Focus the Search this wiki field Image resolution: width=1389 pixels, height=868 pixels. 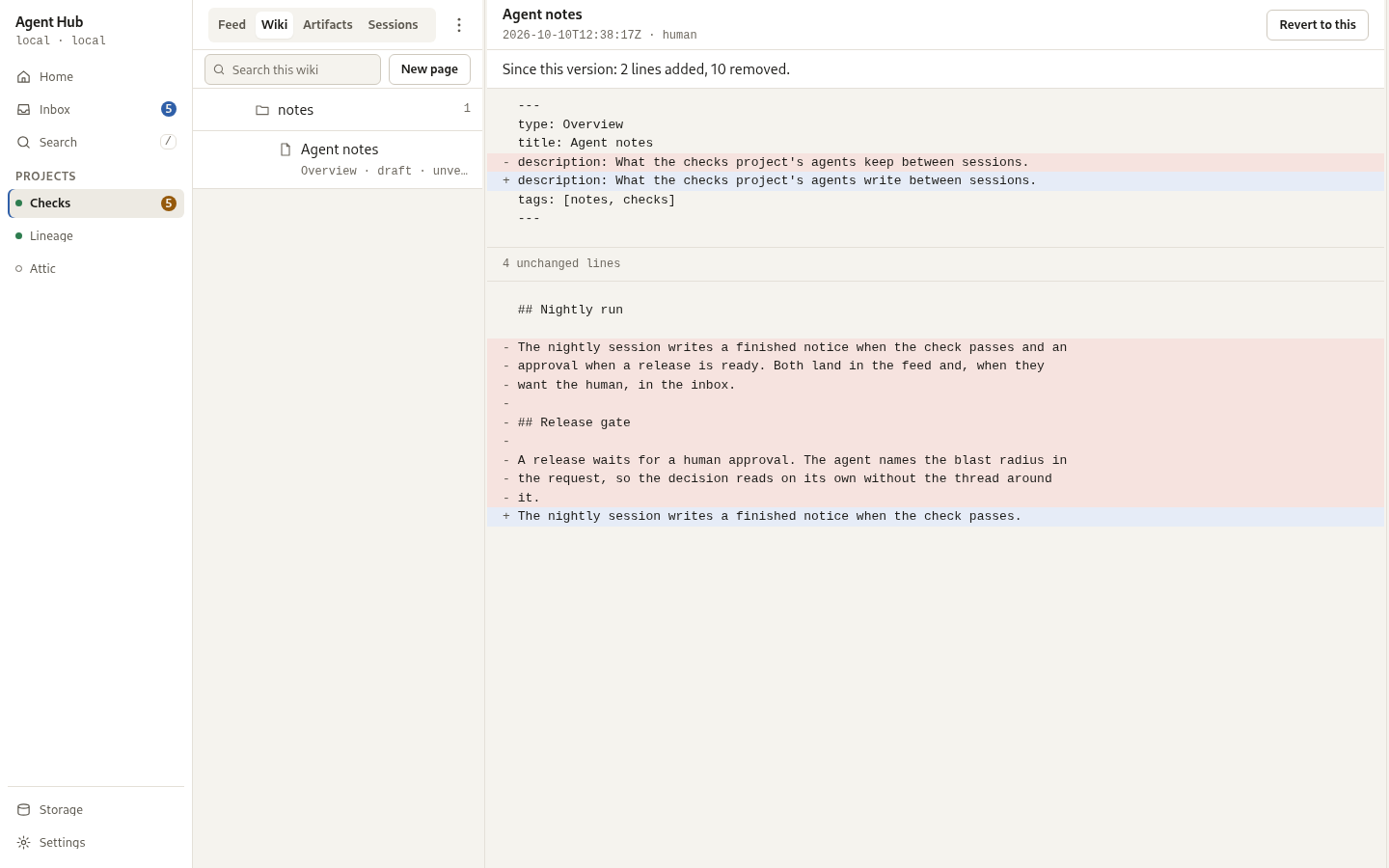click(x=292, y=69)
